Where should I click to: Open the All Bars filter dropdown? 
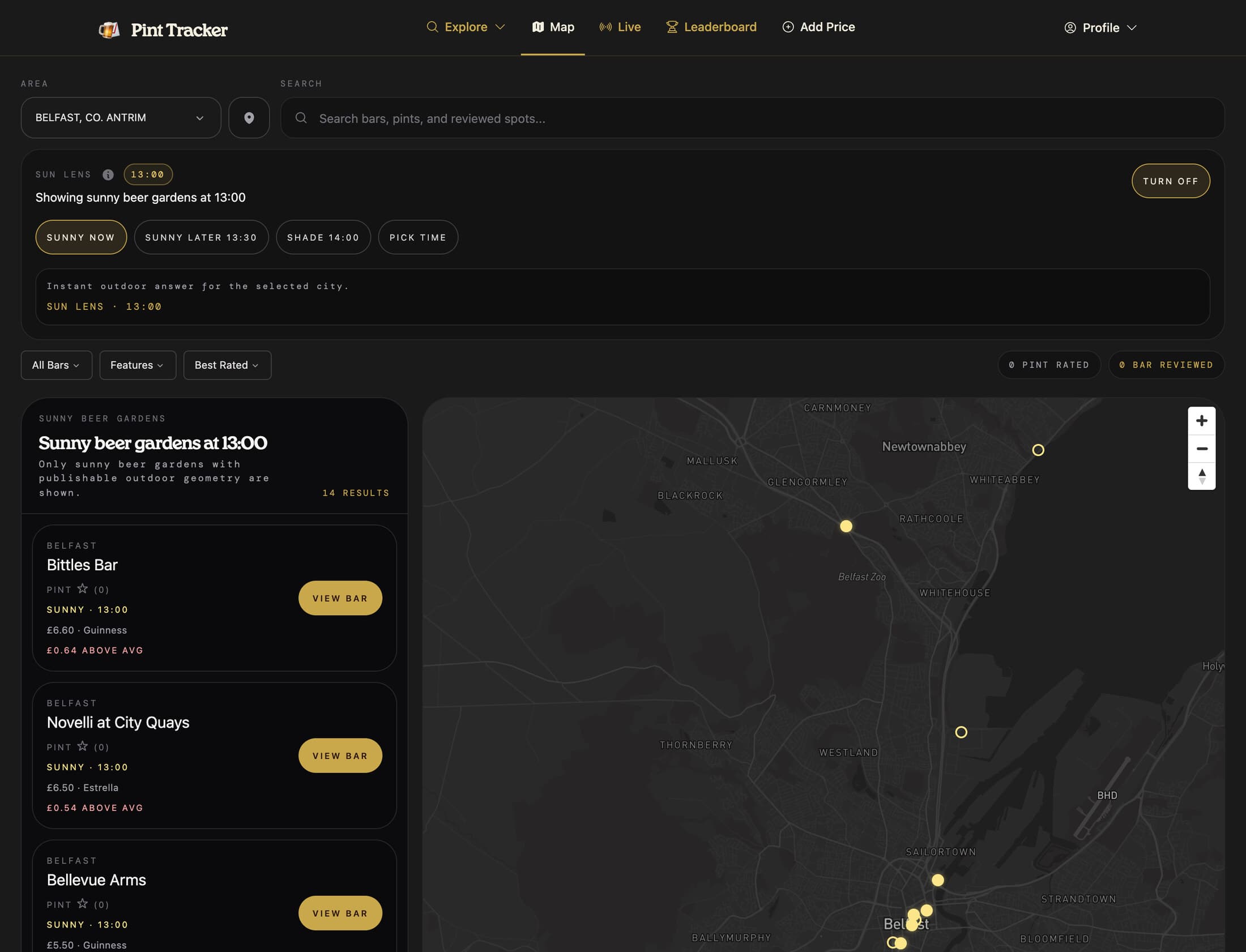56,365
